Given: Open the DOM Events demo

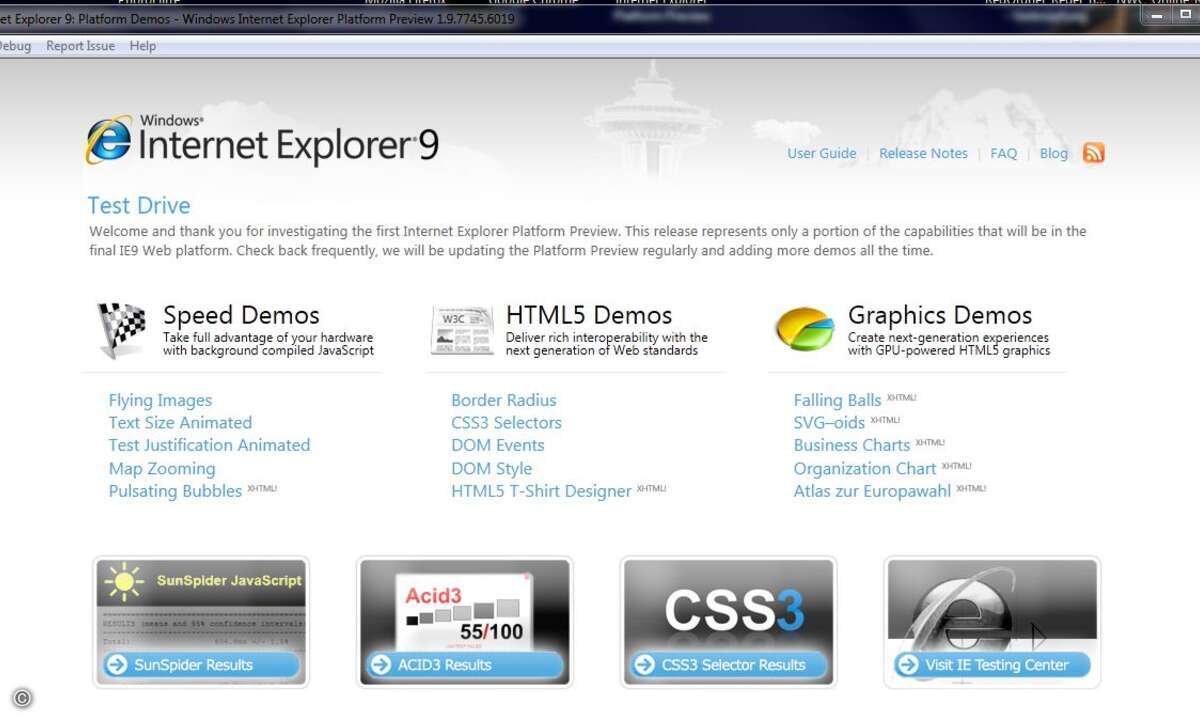Looking at the screenshot, I should pos(498,445).
